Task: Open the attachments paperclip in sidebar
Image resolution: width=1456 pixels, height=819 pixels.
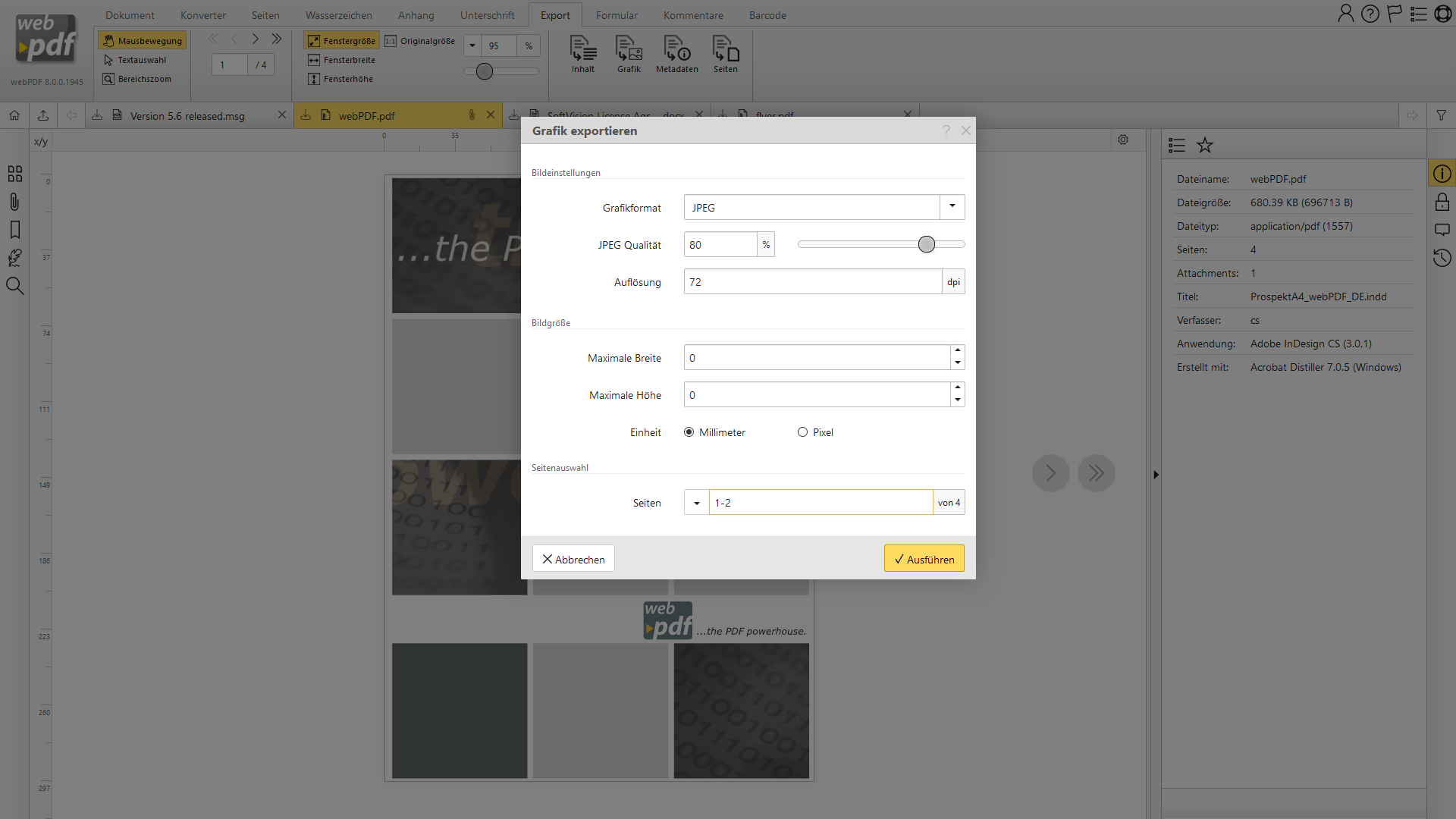Action: click(14, 202)
